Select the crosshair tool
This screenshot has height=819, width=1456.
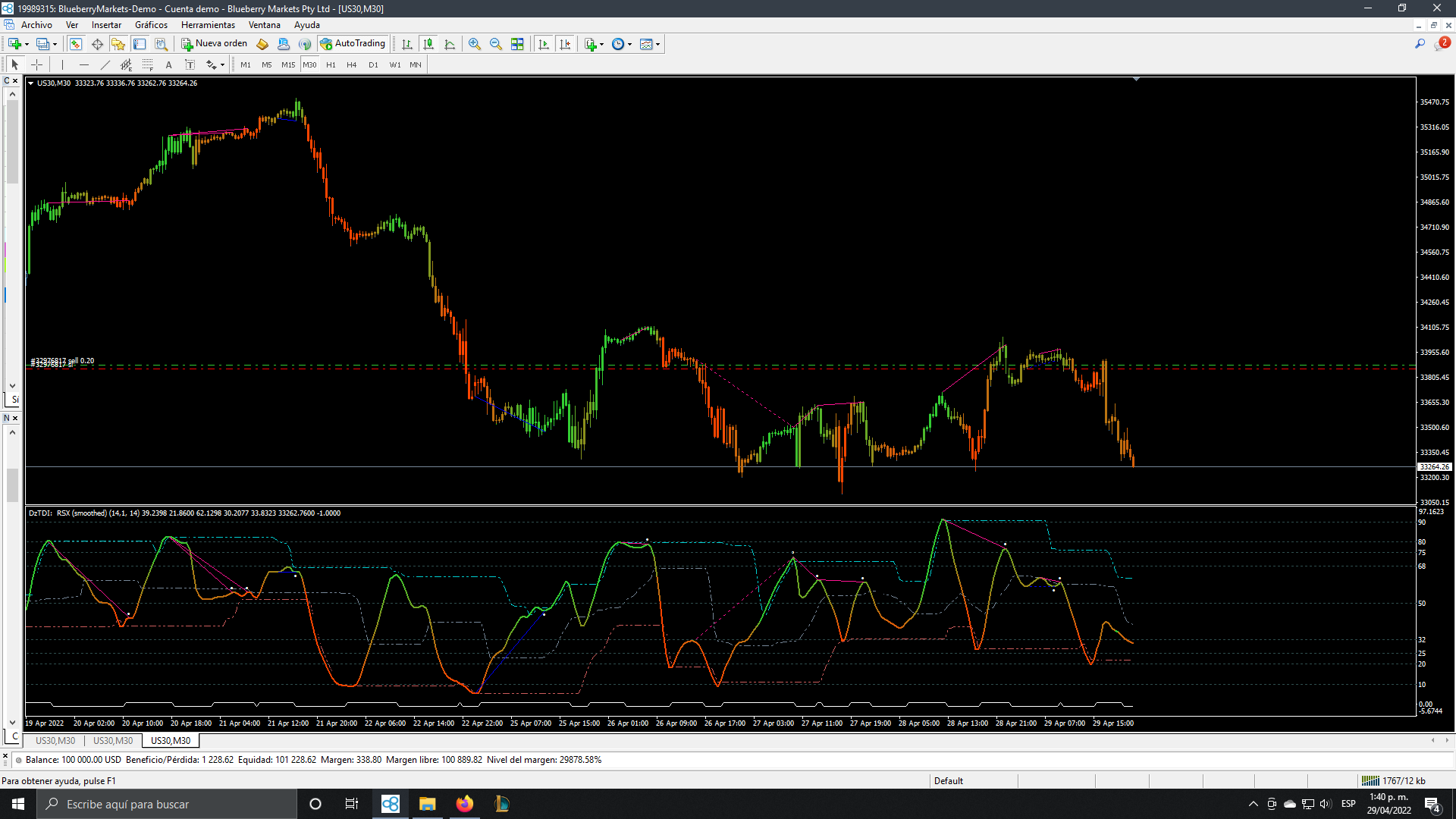point(36,65)
